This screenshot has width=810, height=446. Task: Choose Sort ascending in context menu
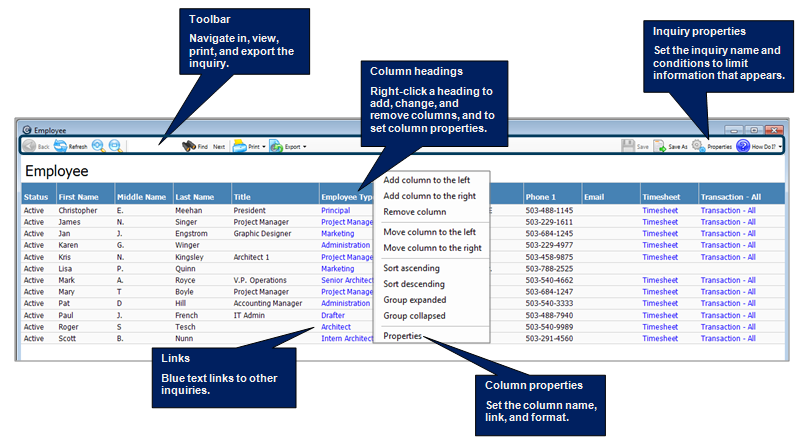(x=411, y=268)
